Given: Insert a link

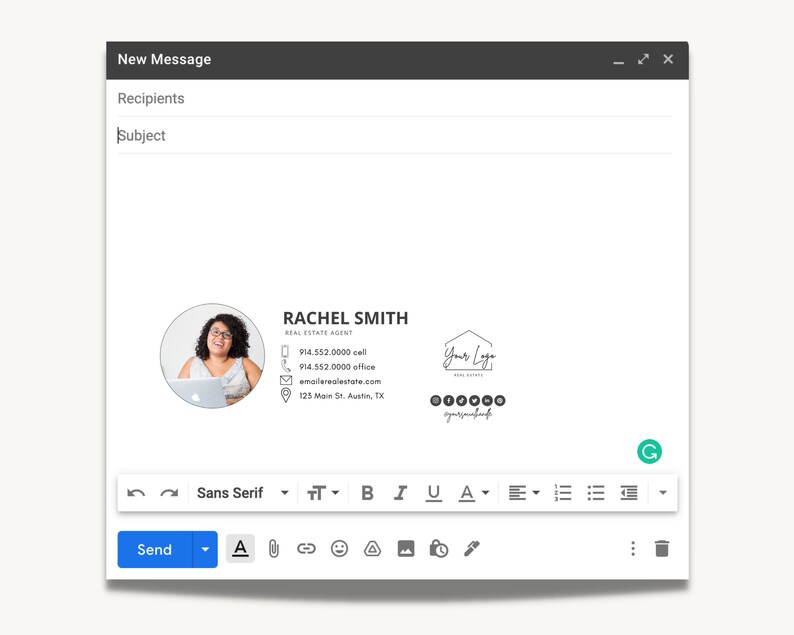Looking at the screenshot, I should click(306, 548).
